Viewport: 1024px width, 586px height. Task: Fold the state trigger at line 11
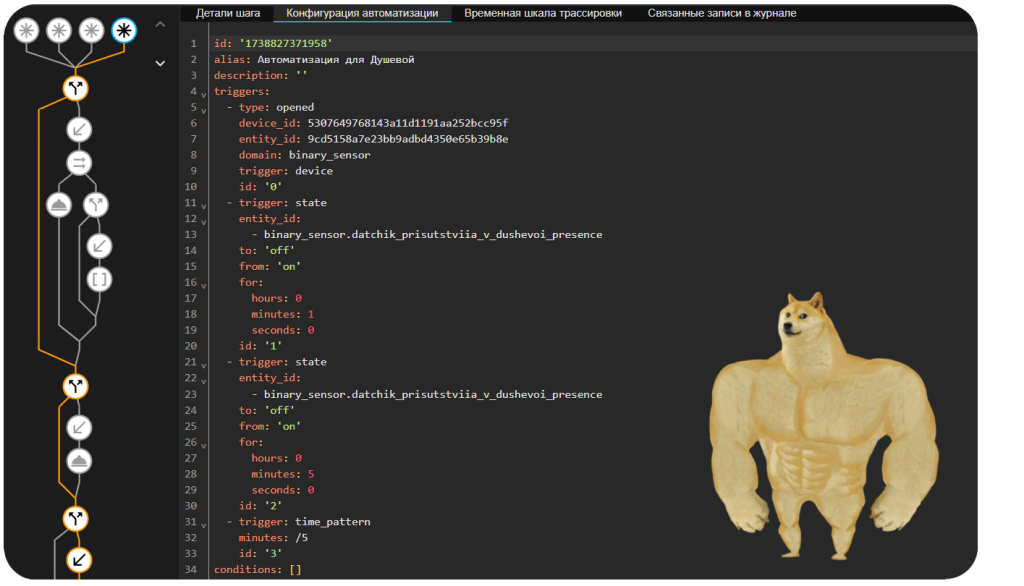click(204, 206)
